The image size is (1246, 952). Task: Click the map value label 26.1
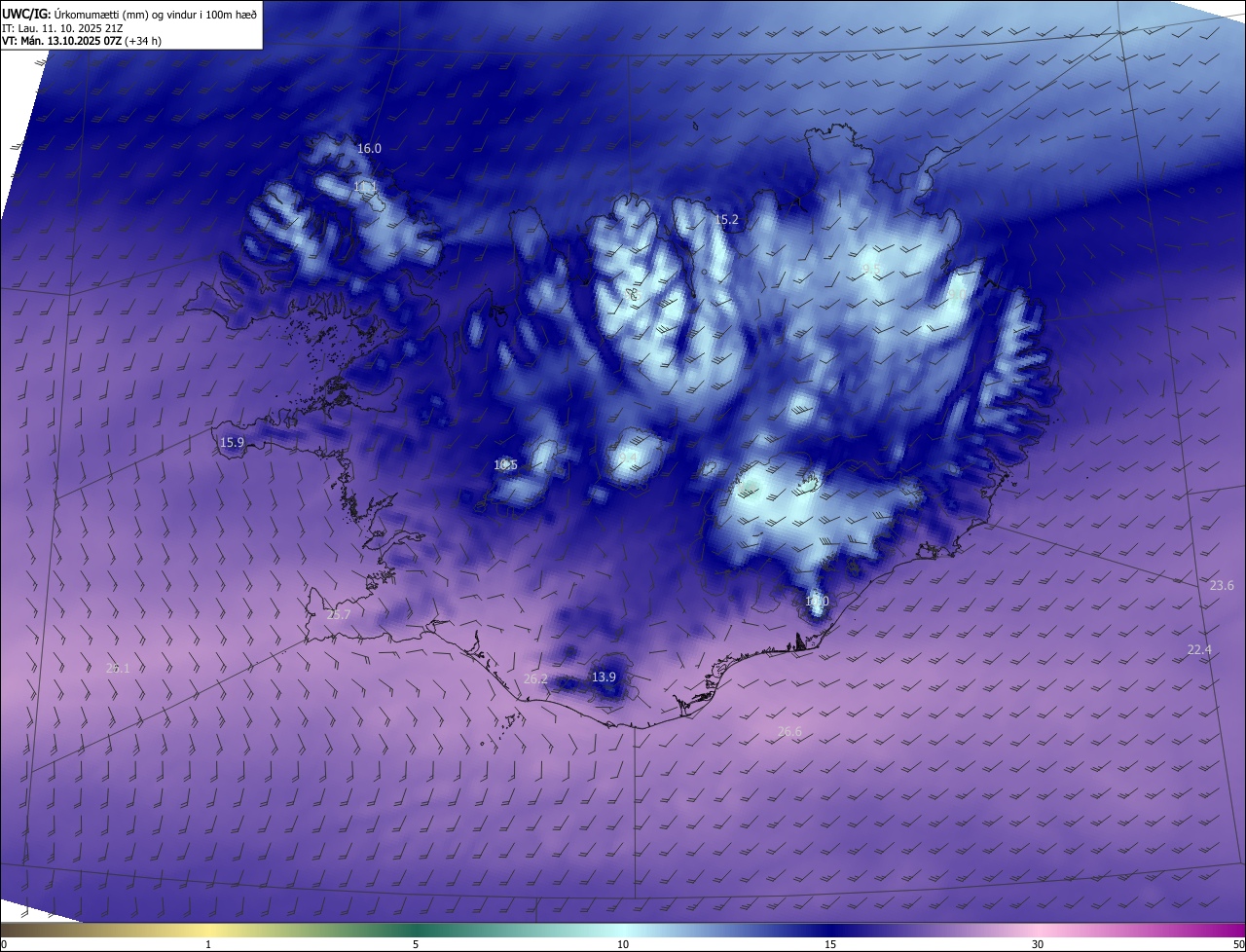click(x=118, y=668)
